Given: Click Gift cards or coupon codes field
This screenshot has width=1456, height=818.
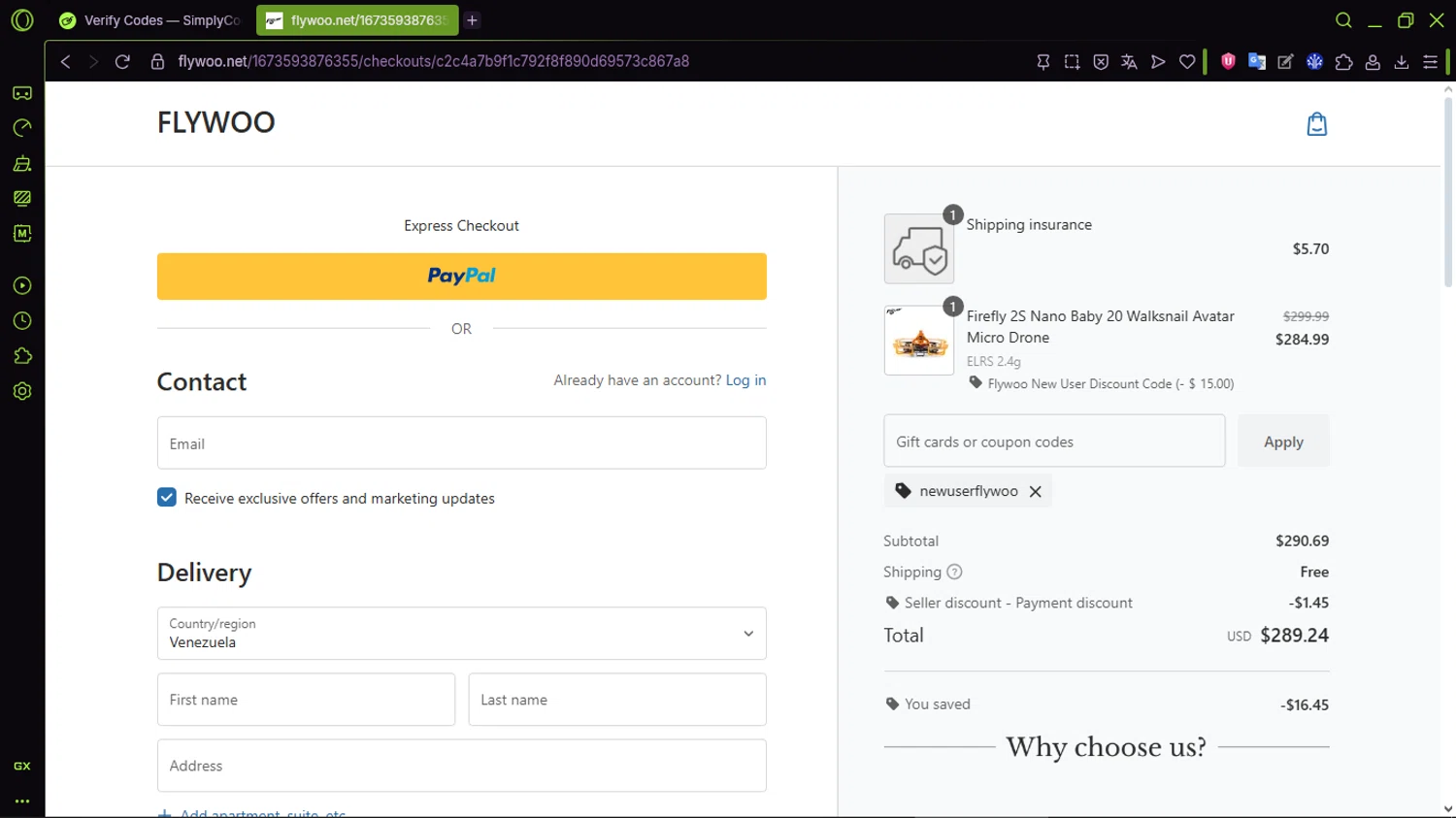Looking at the screenshot, I should point(1054,442).
